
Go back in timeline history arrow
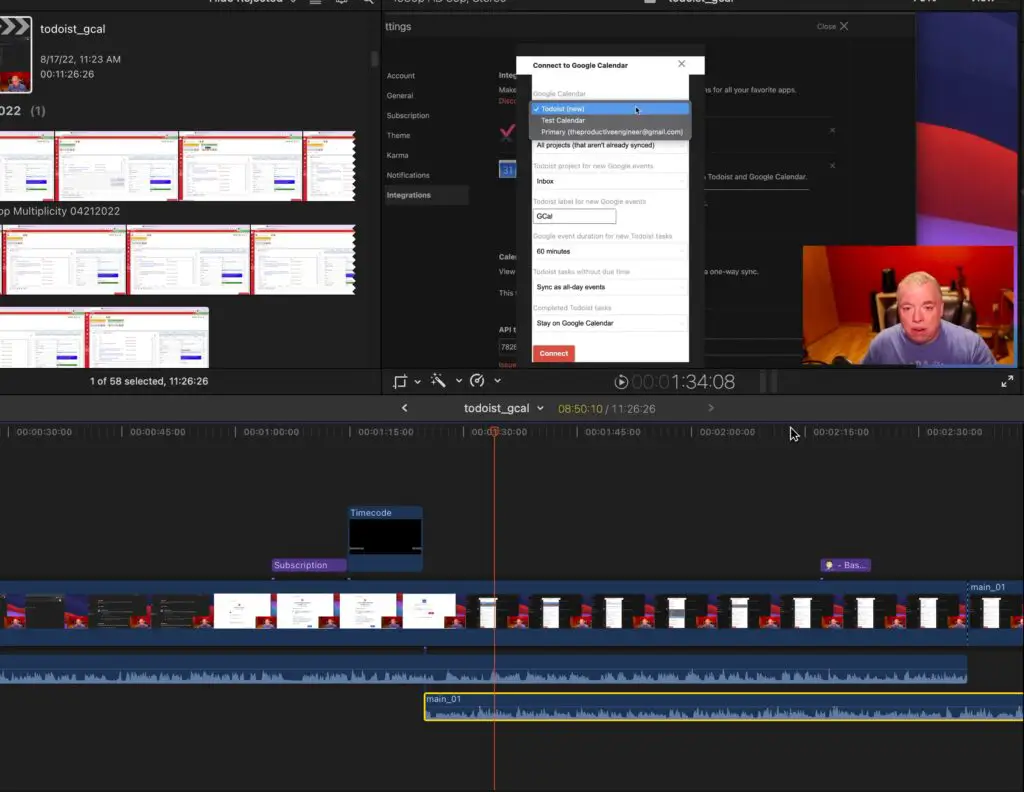[x=404, y=408]
